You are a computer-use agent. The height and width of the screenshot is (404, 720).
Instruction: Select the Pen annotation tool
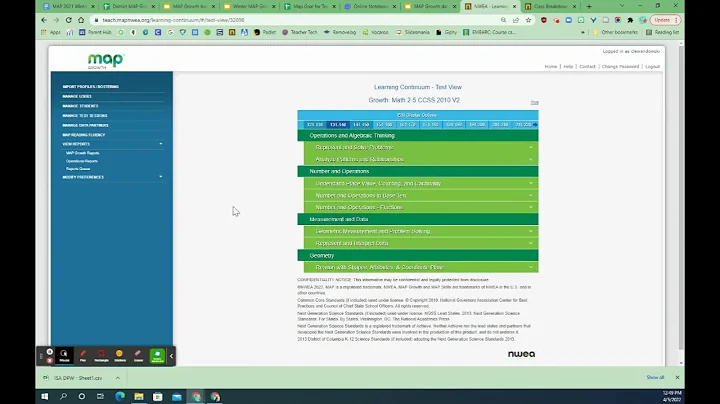tap(83, 355)
